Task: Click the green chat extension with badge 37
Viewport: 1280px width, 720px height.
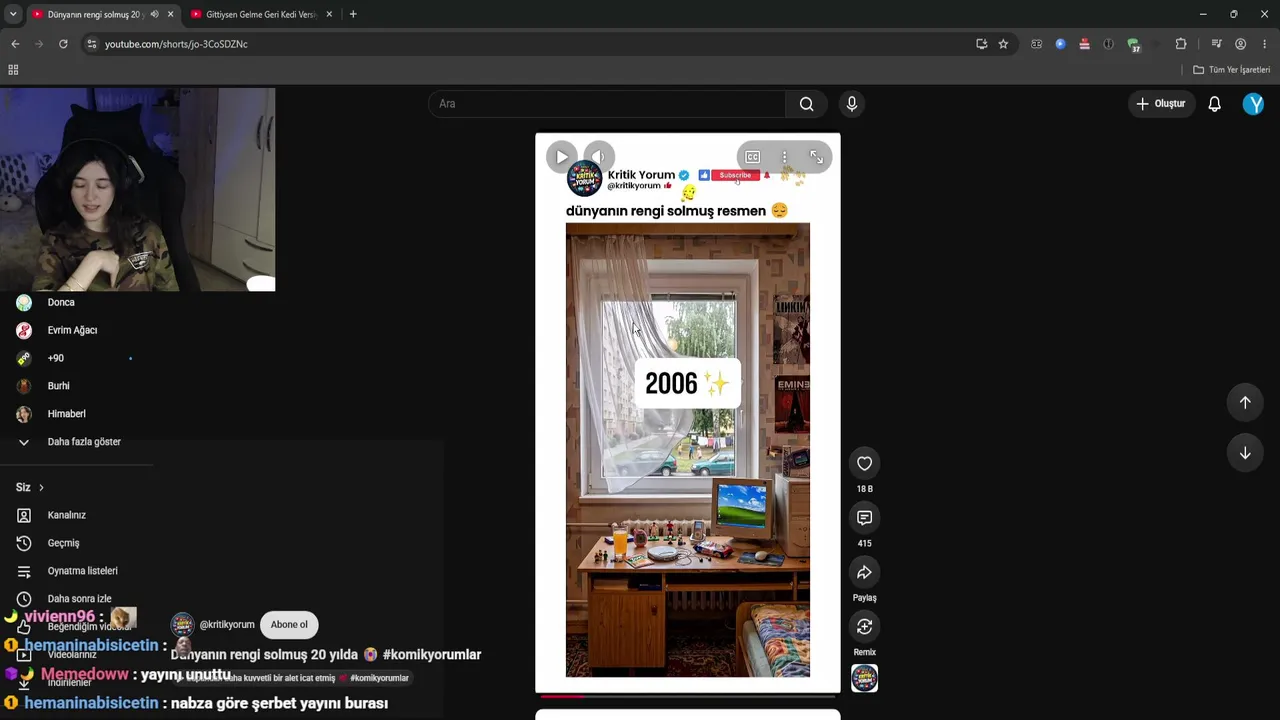Action: point(1133,45)
